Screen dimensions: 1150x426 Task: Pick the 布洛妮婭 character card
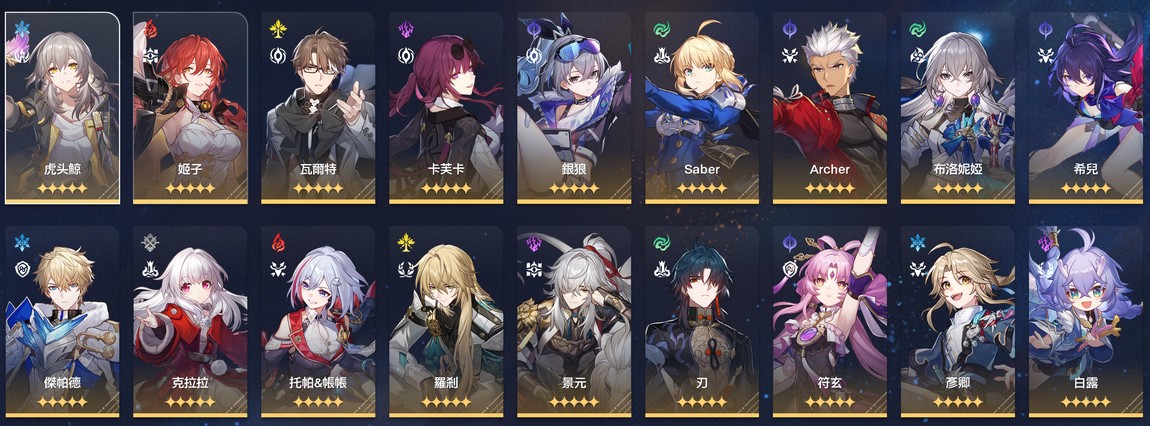[x=958, y=108]
